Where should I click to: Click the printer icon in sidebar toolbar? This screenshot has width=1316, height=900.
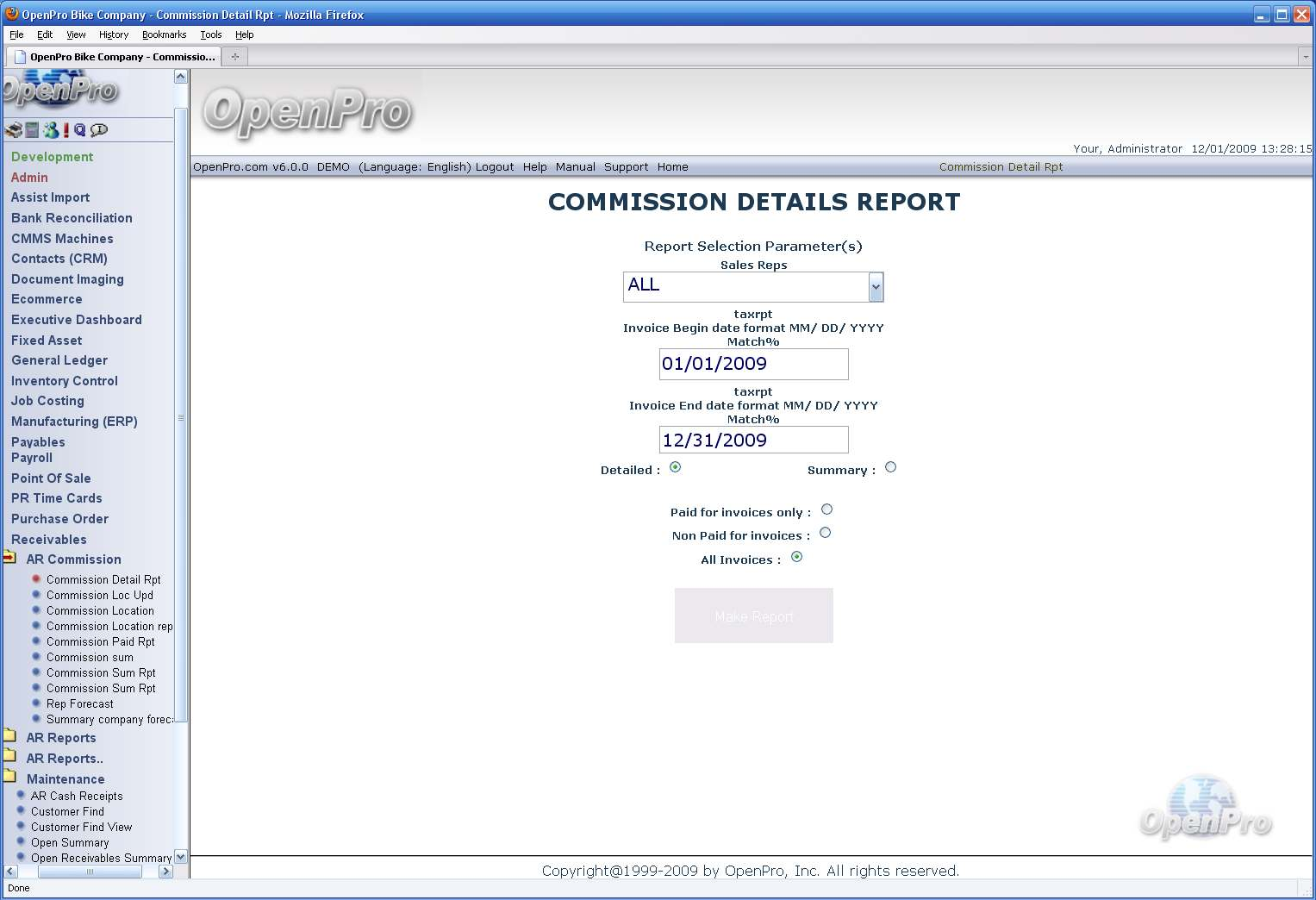(13, 130)
